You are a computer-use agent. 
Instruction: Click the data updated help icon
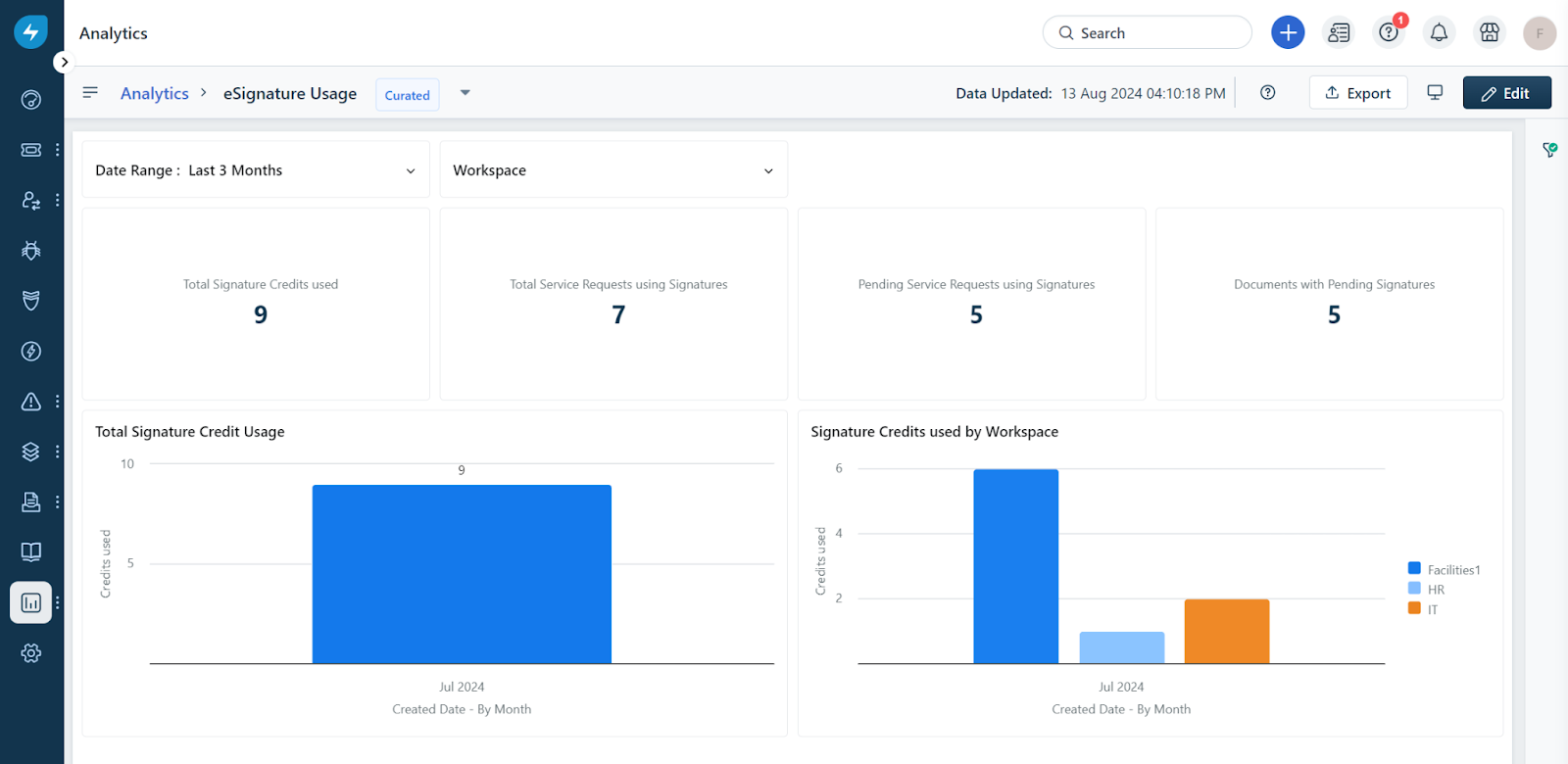(x=1268, y=92)
